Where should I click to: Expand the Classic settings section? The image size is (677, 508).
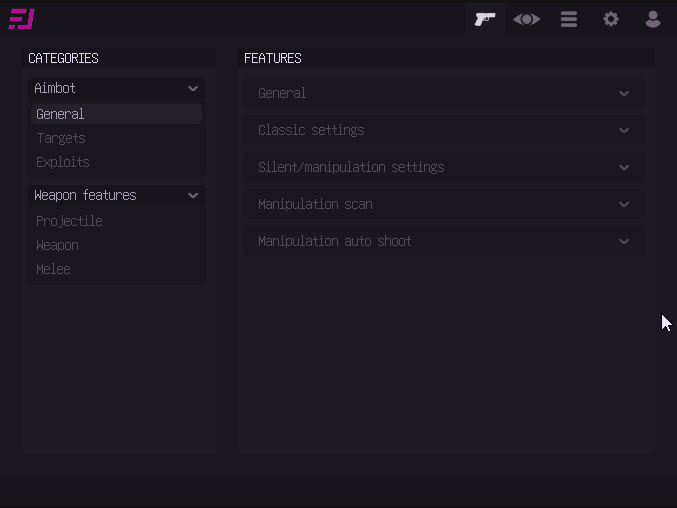[x=444, y=130]
